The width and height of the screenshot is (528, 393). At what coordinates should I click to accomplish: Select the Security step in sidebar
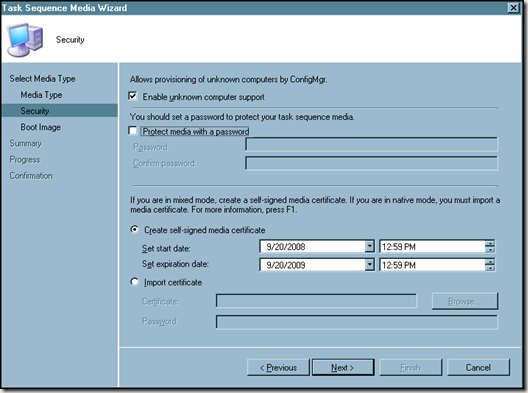59,110
